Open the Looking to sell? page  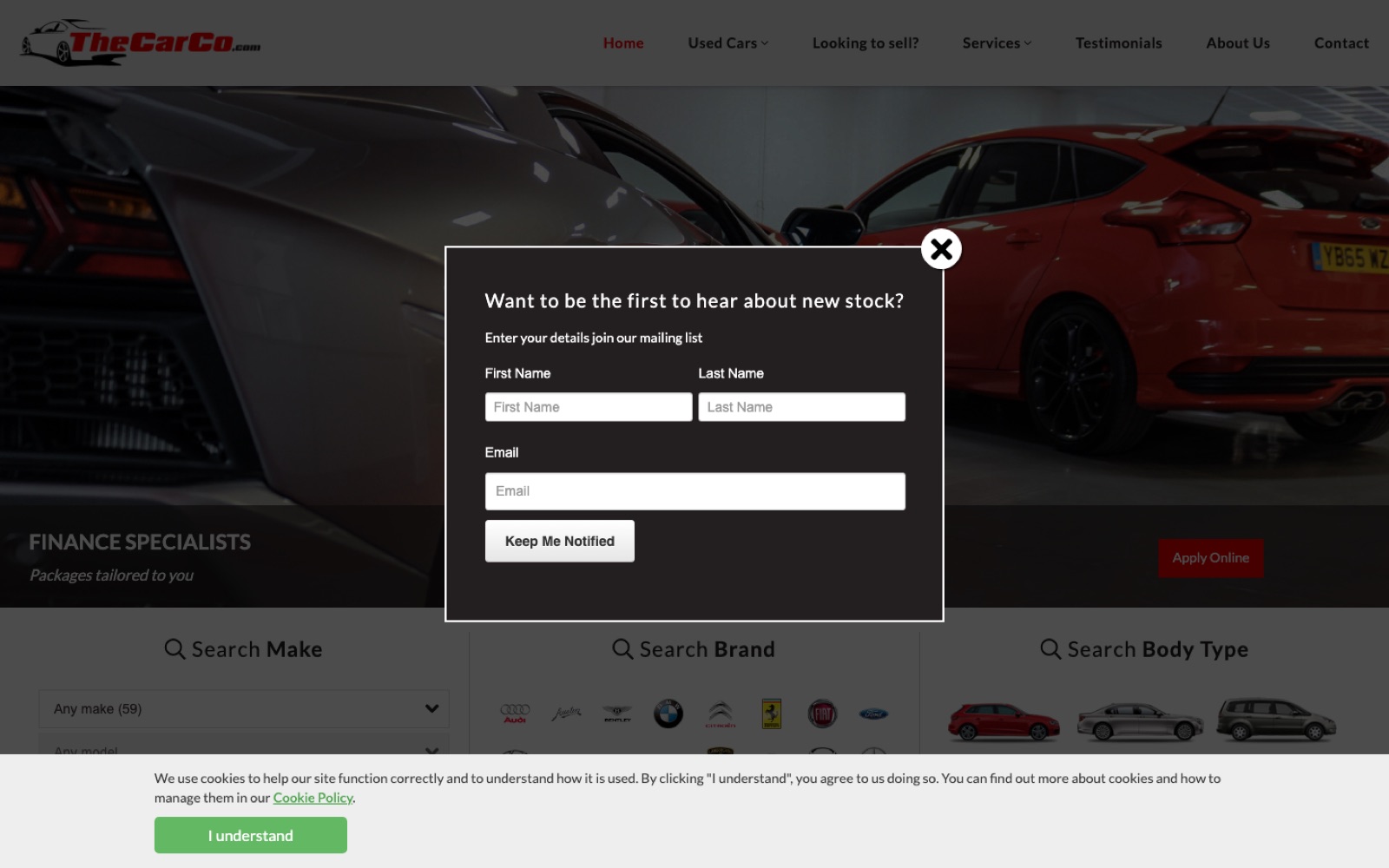[x=866, y=43]
